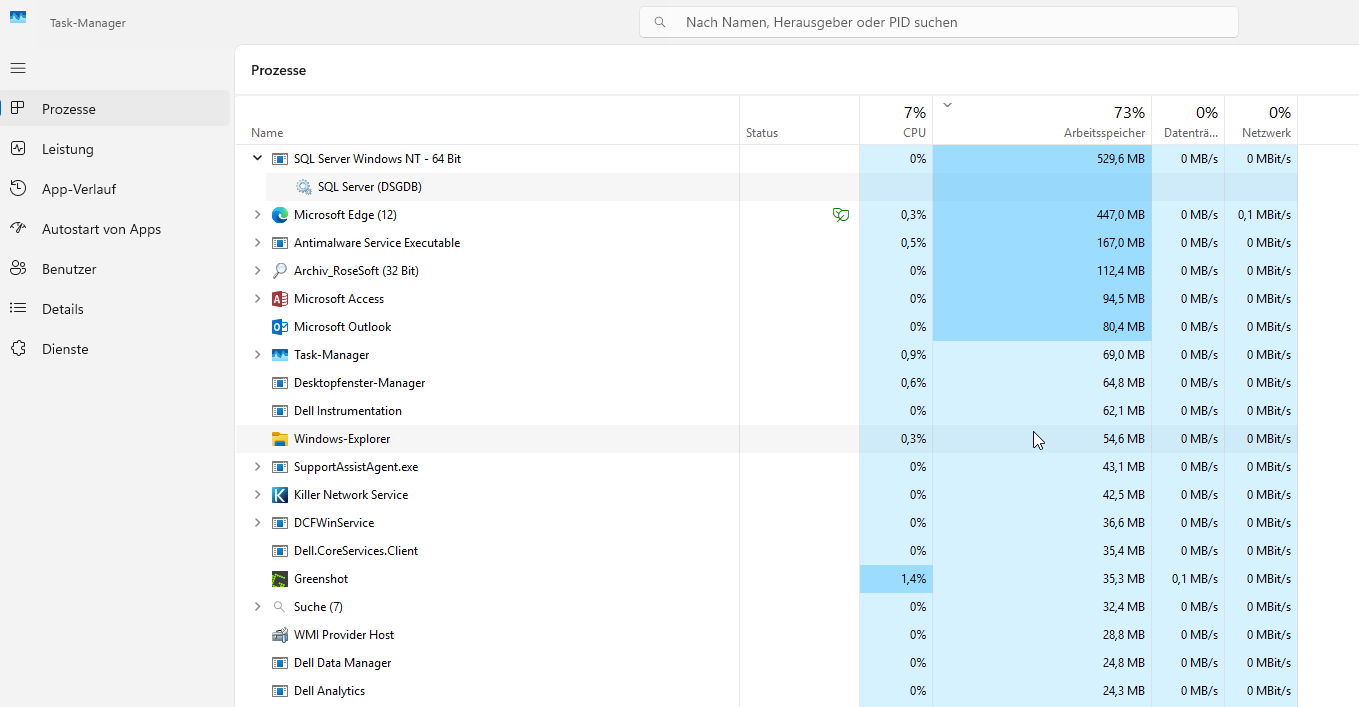Go to Autostart von Apps
This screenshot has width=1359, height=707.
116,229
